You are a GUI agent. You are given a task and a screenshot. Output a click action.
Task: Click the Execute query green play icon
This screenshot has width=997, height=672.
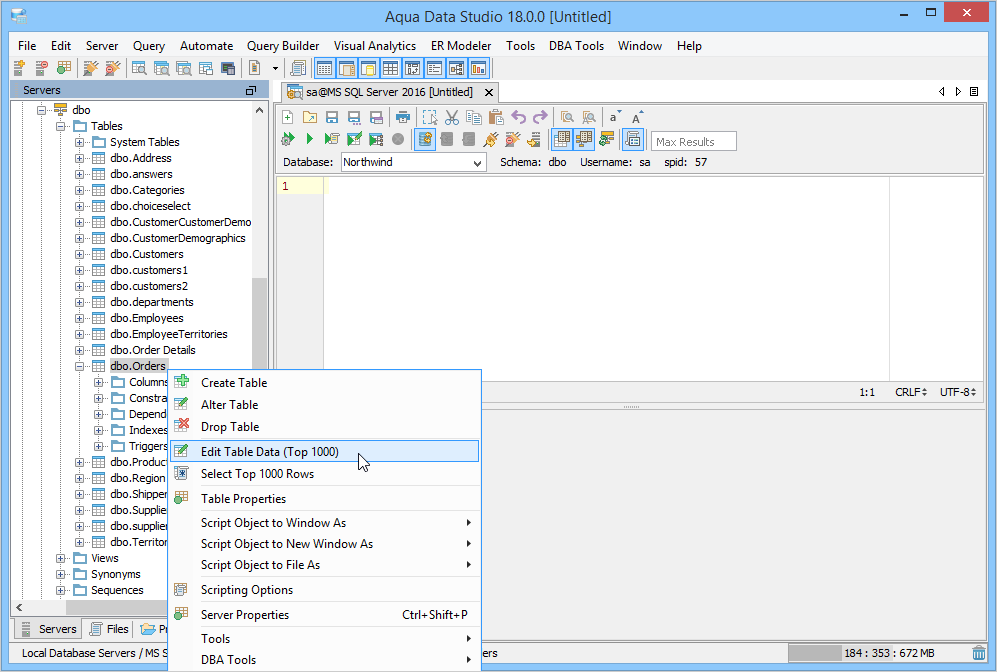click(310, 140)
